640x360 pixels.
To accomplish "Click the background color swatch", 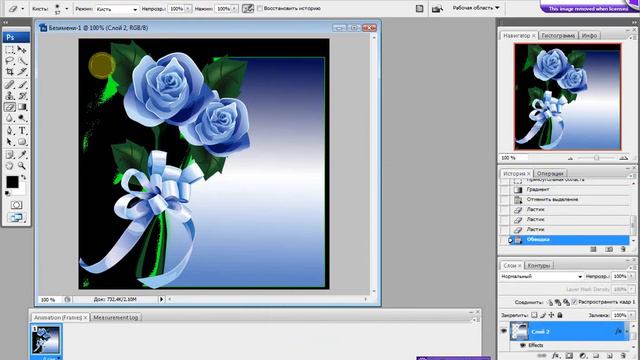I will pos(21,190).
